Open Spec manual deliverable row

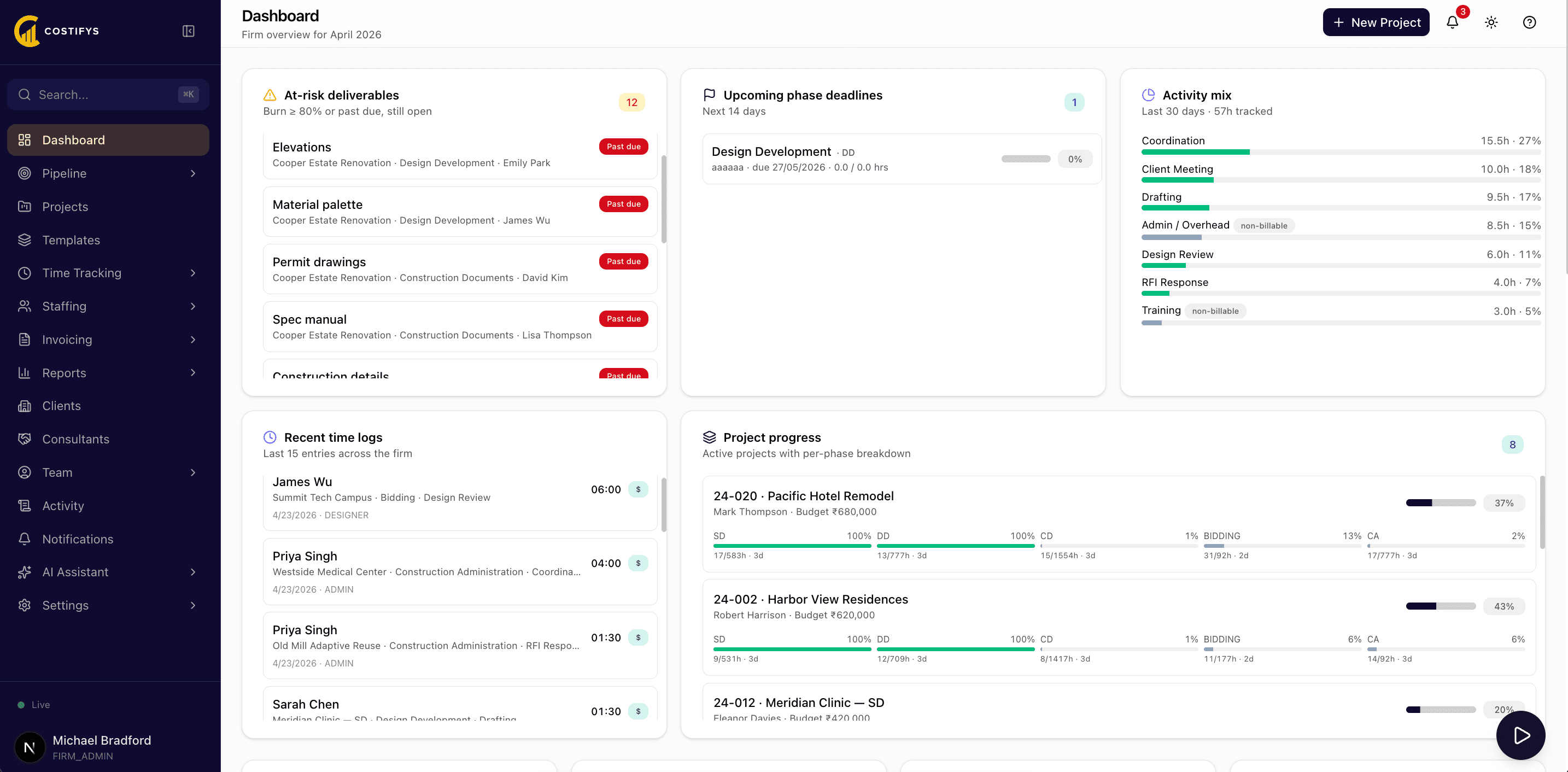460,327
